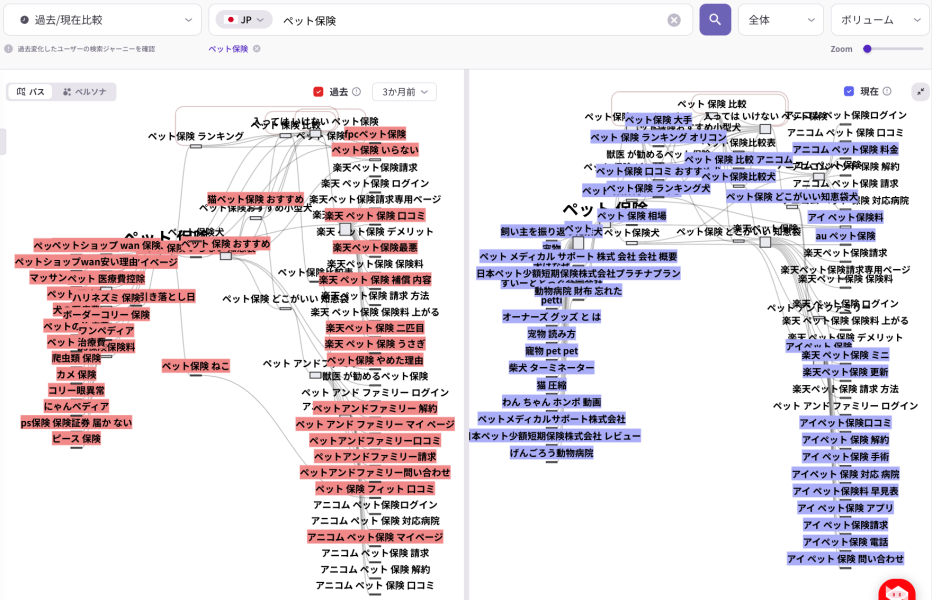This screenshot has width=932, height=600.
Task: Remove the ペット保険 keyword tag via its X icon
Action: pyautogui.click(x=257, y=49)
